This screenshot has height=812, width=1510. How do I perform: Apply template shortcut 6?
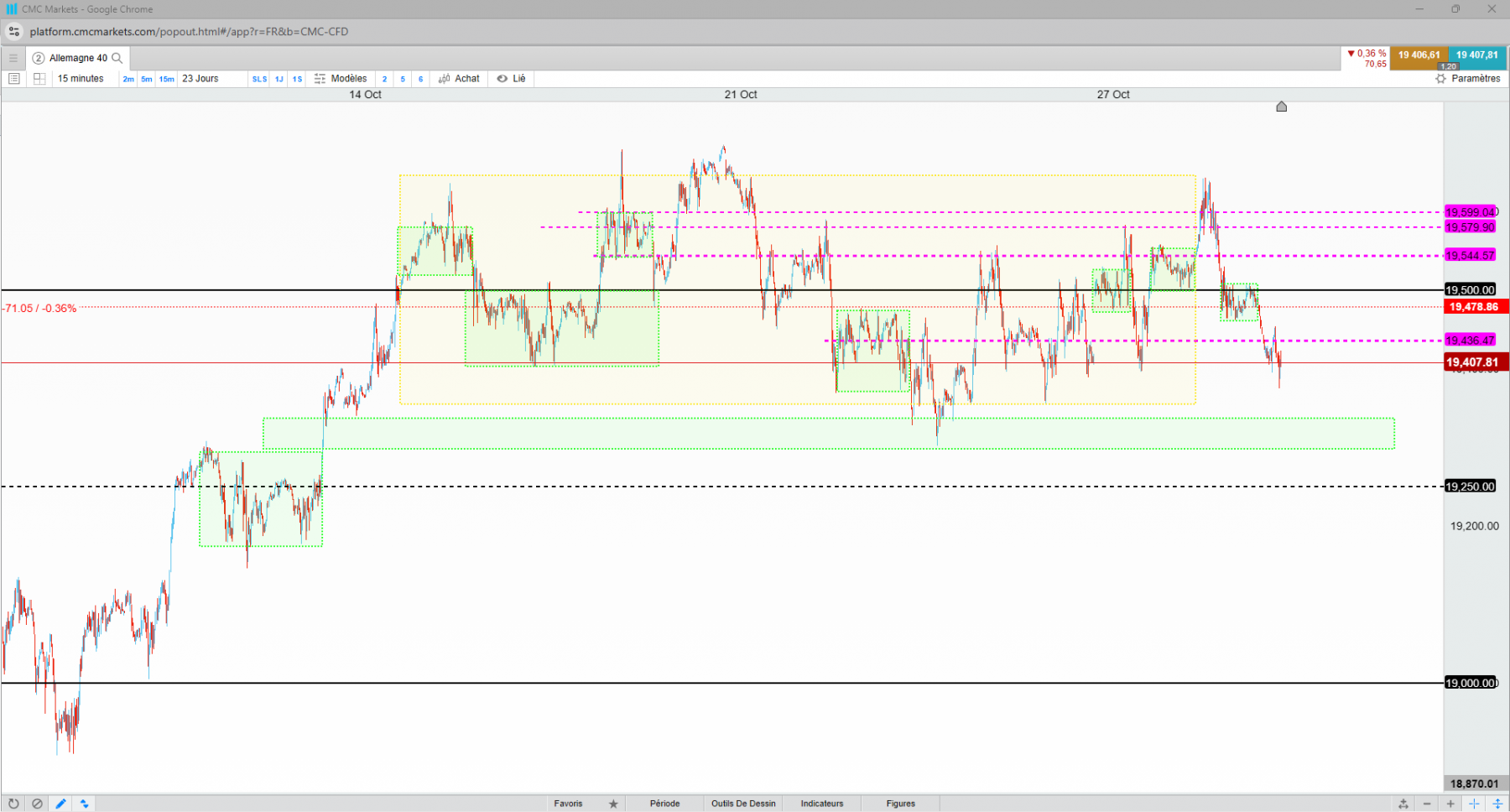click(421, 79)
